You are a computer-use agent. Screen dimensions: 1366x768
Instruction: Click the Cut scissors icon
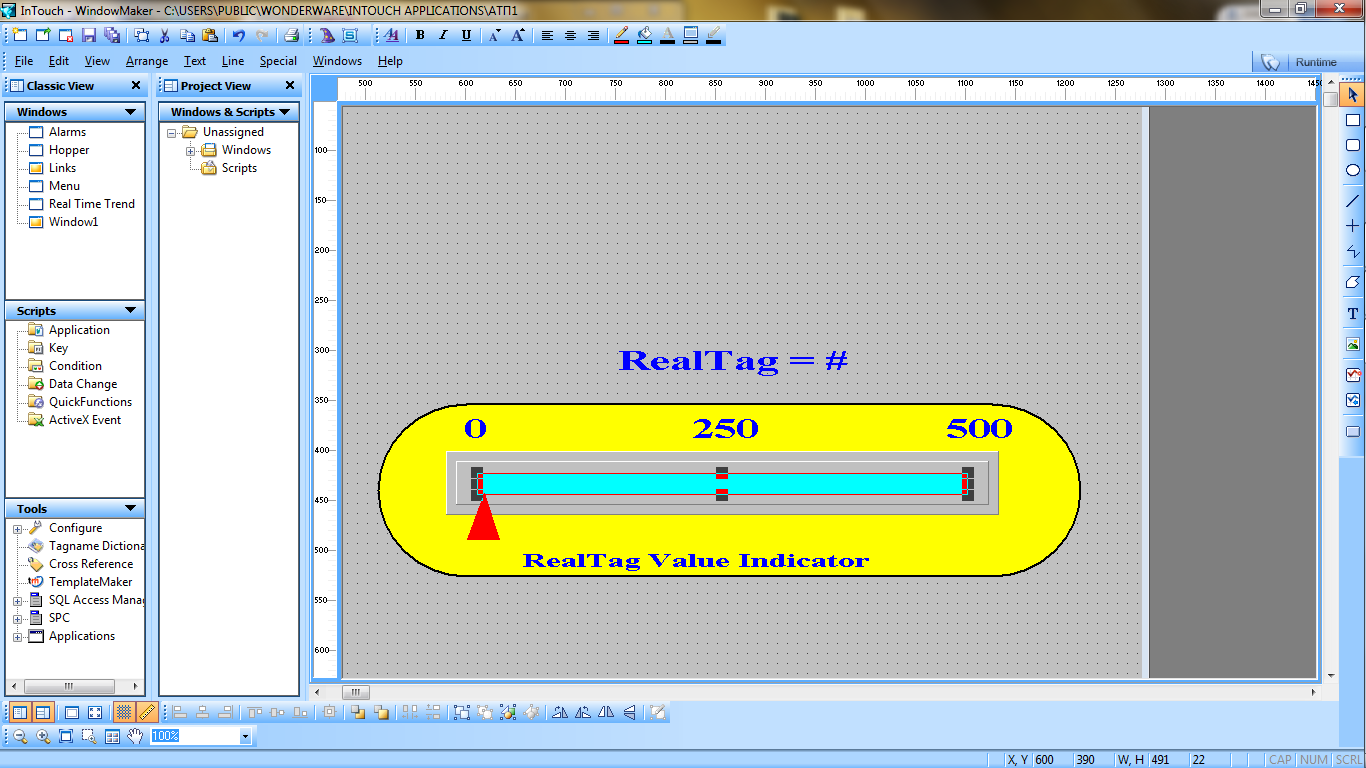tap(164, 35)
